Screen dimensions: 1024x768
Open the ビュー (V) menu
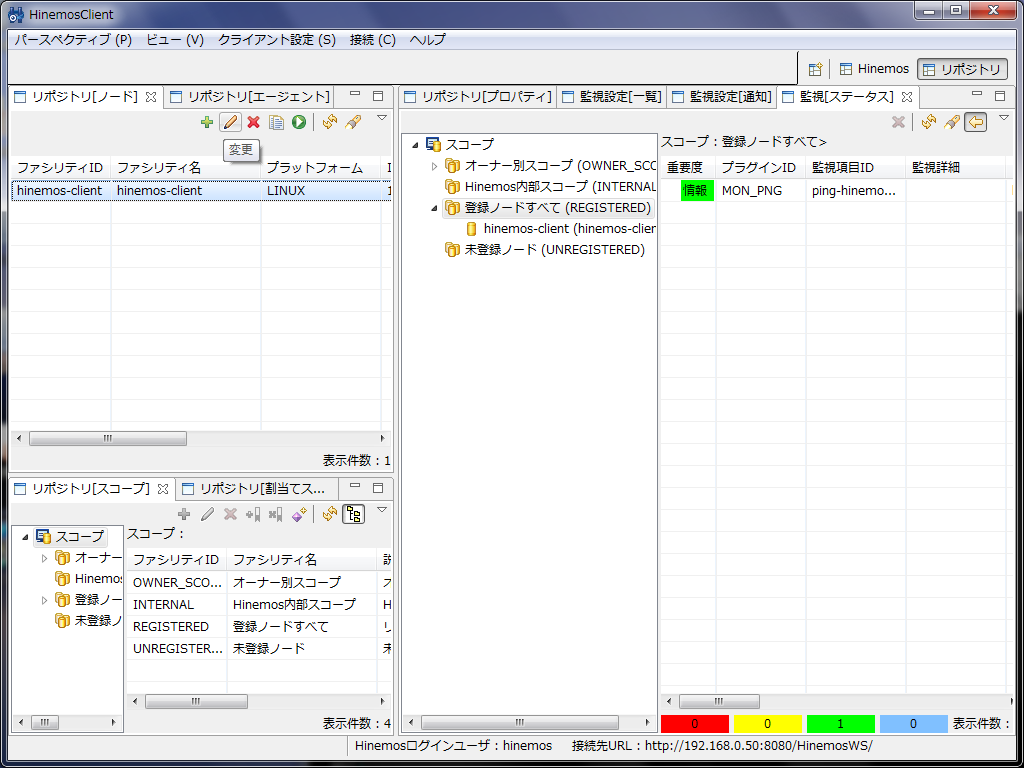point(175,40)
